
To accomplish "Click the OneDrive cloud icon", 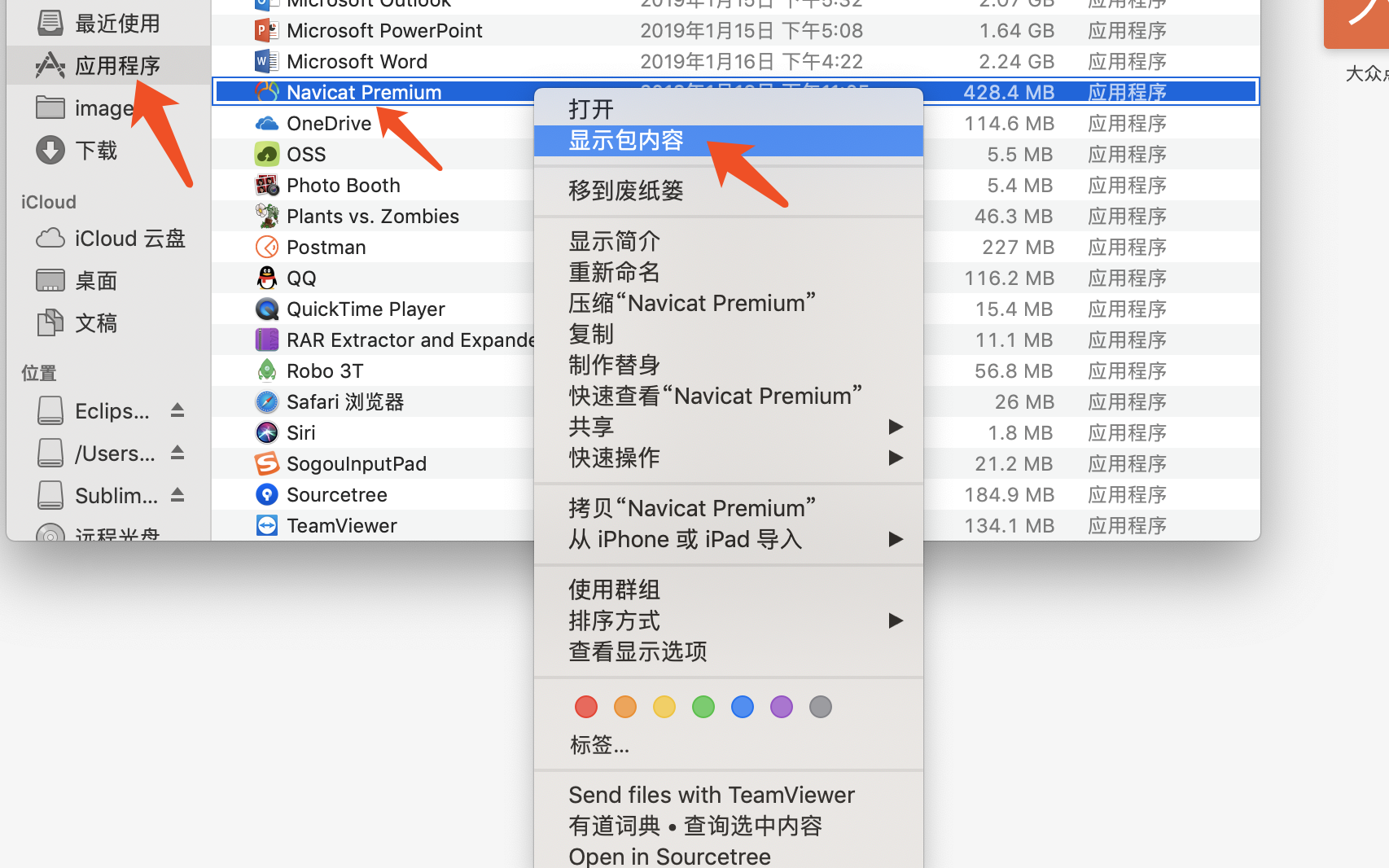I will point(266,124).
